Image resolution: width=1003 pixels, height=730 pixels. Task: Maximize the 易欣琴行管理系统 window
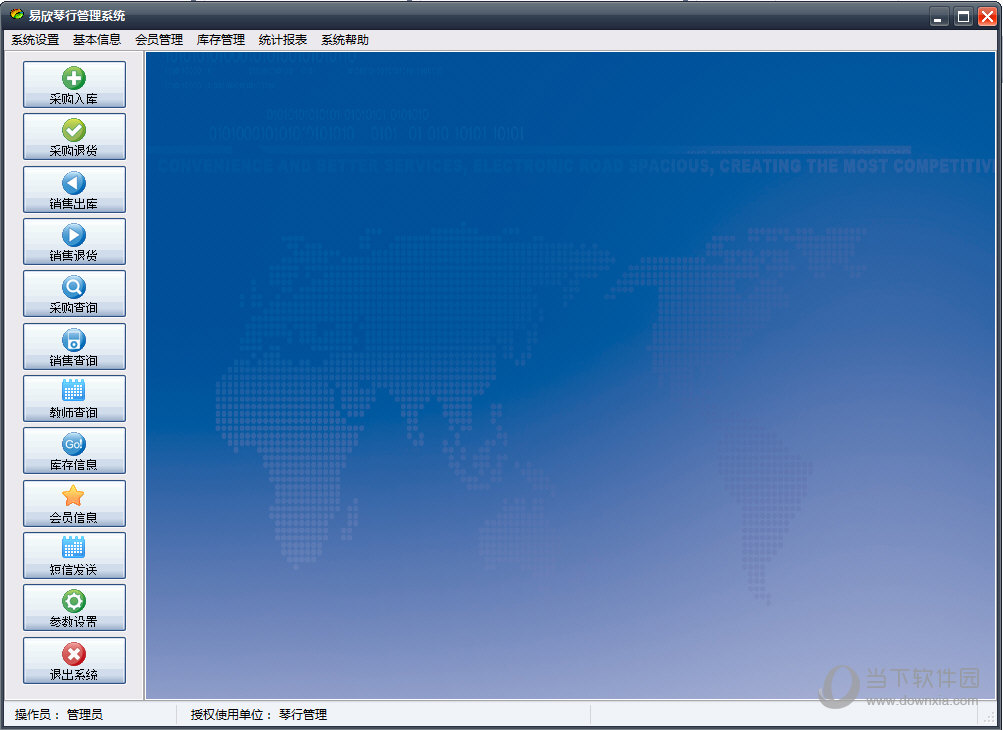pos(963,17)
